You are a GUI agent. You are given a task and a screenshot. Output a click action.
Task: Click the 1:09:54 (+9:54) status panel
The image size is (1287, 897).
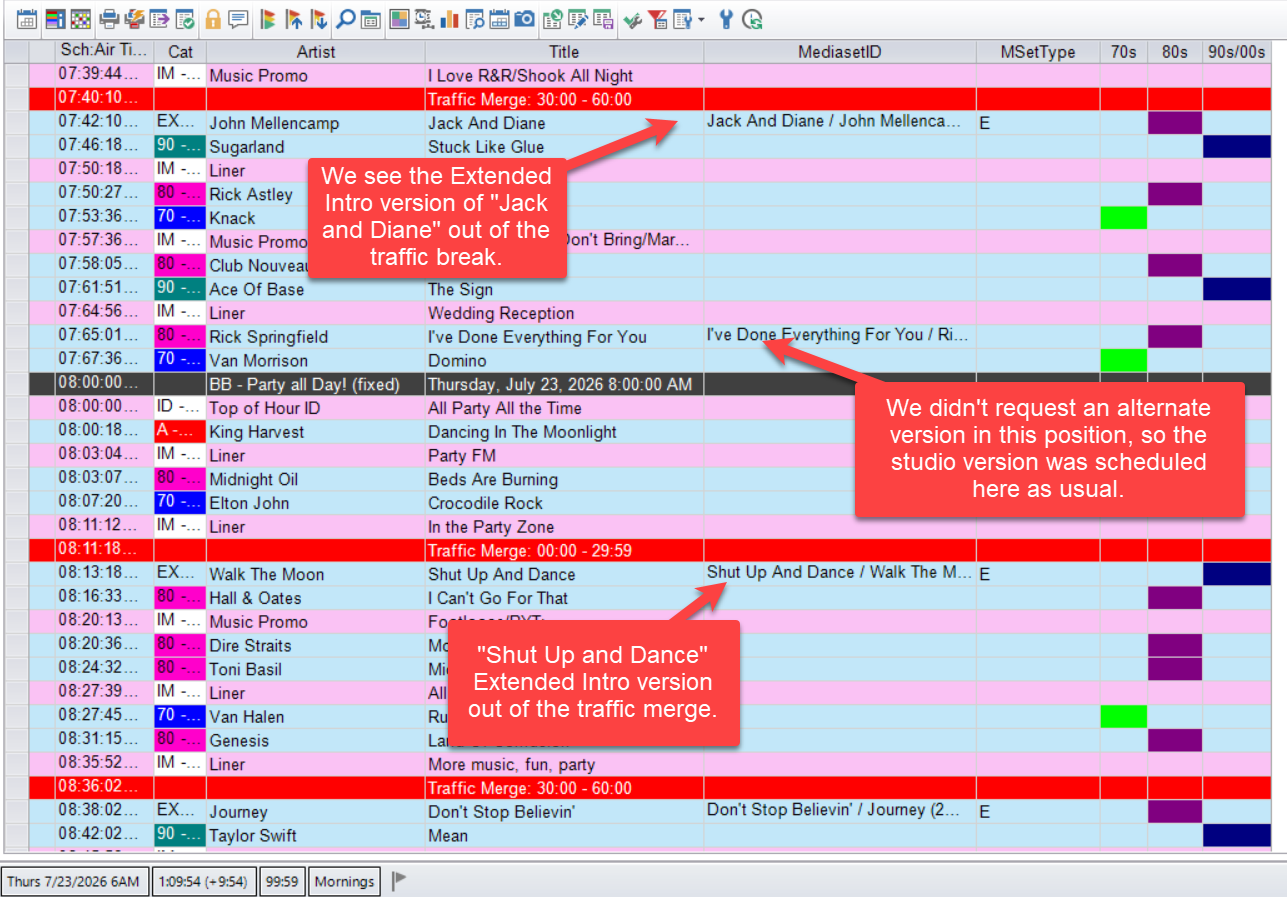coord(204,881)
